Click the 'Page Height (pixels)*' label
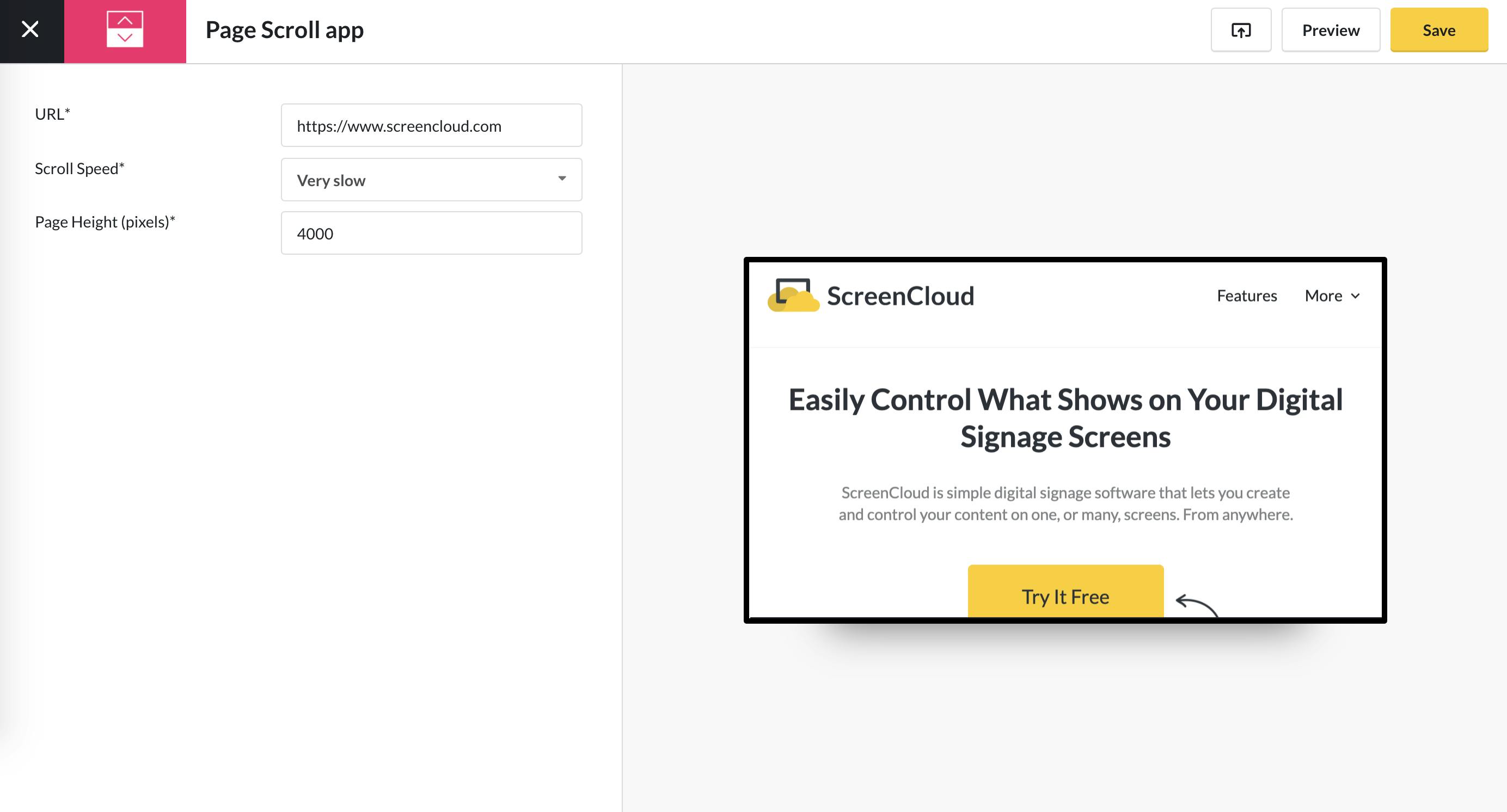Viewport: 1507px width, 812px height. coord(105,222)
